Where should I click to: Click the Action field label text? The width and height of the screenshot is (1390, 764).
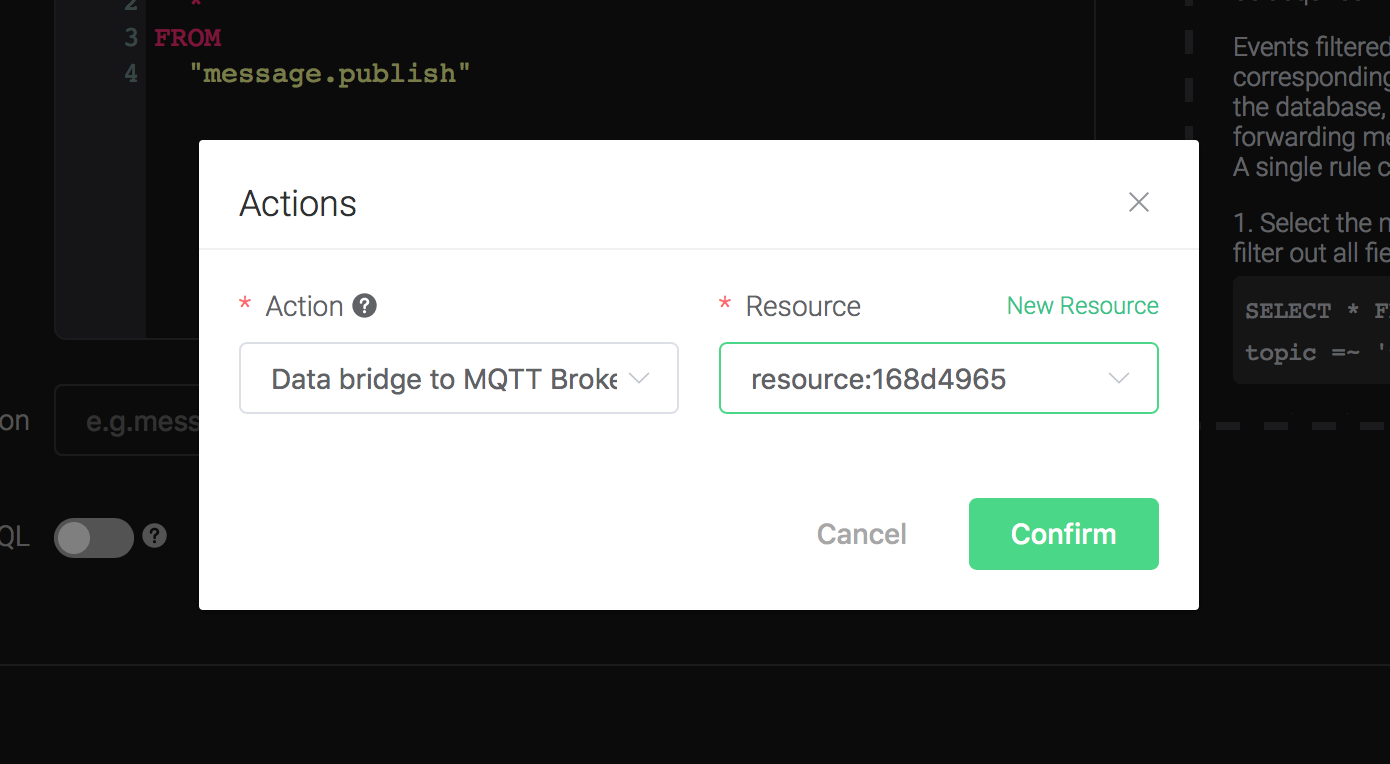[304, 306]
